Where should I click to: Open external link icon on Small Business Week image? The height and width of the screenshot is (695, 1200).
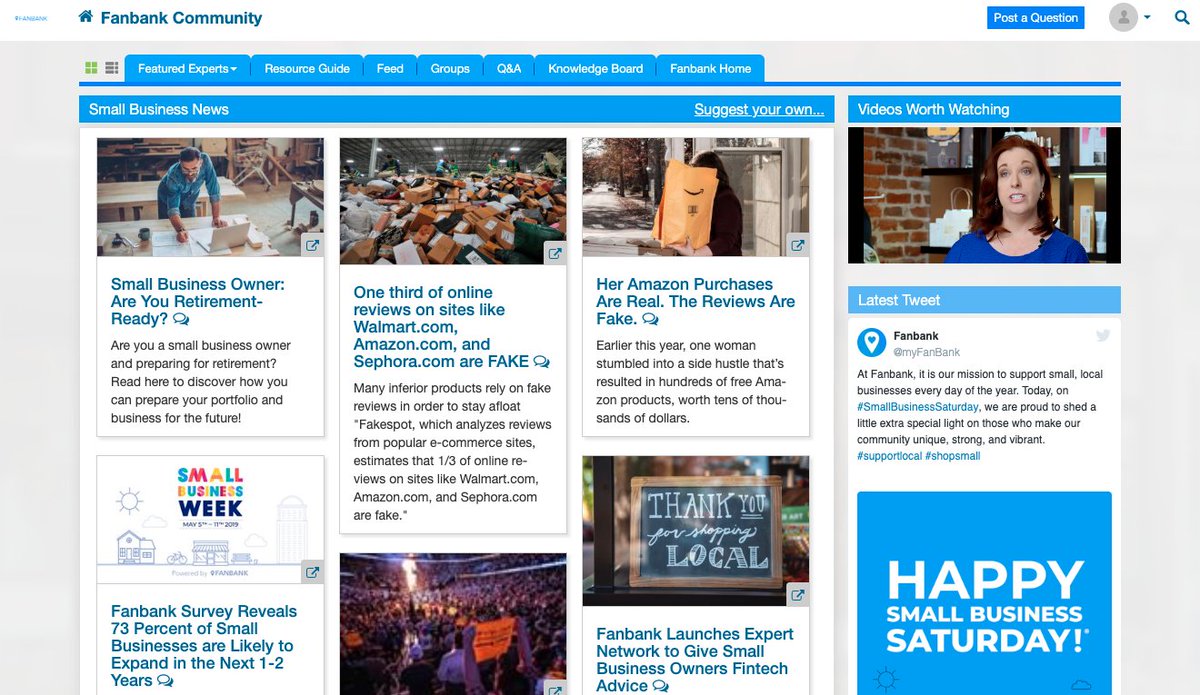pos(312,572)
